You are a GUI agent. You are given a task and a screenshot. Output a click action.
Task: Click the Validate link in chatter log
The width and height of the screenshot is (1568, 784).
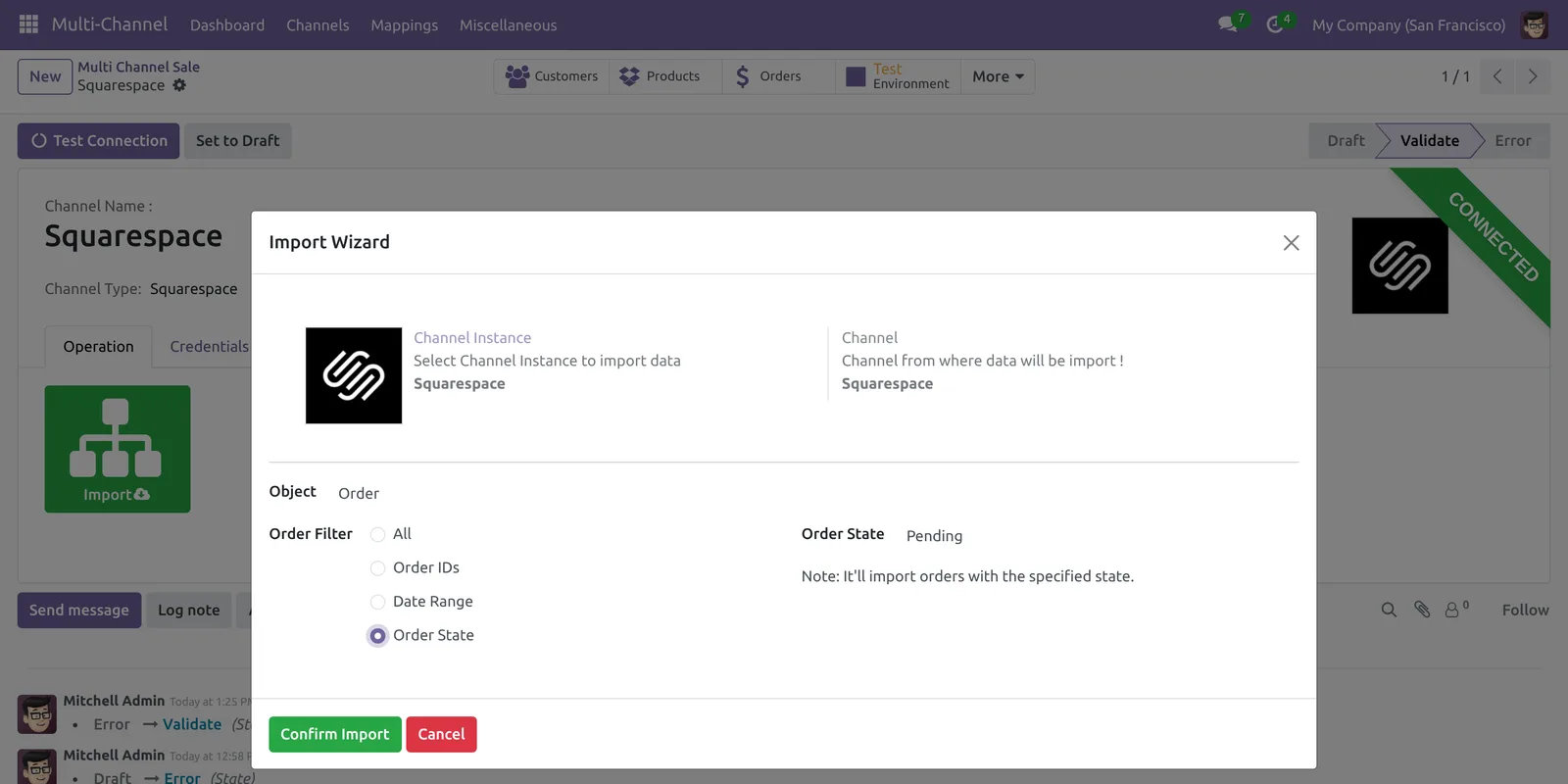coord(192,724)
